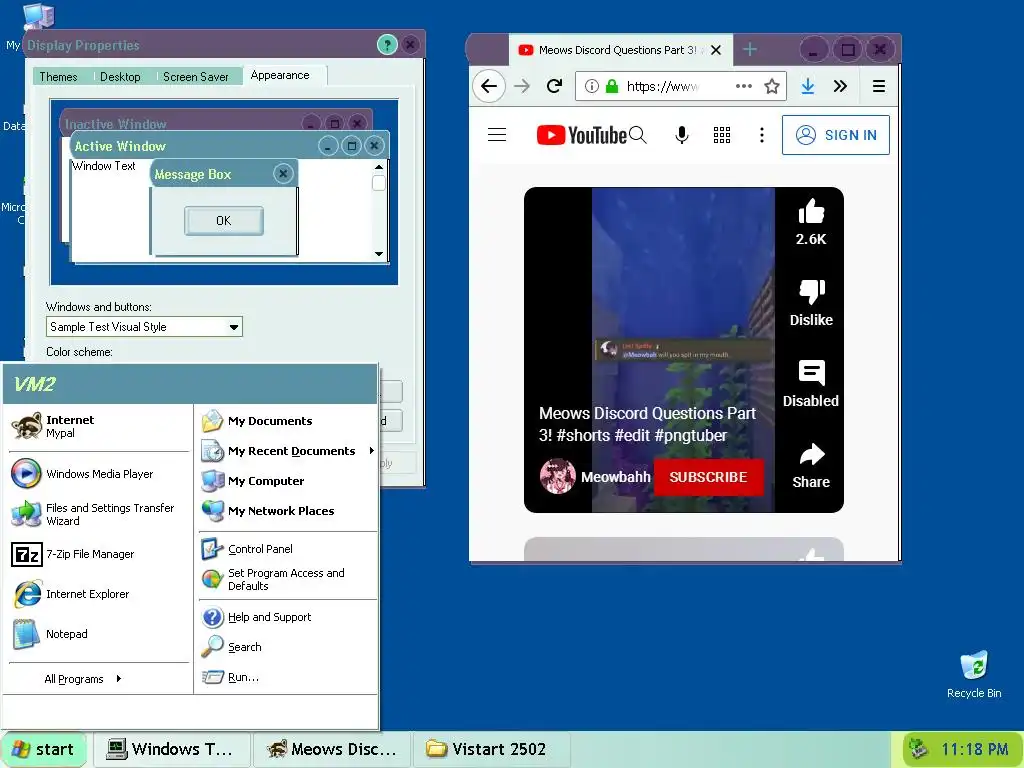Open a new browser tab
The width and height of the screenshot is (1024, 768).
point(750,50)
